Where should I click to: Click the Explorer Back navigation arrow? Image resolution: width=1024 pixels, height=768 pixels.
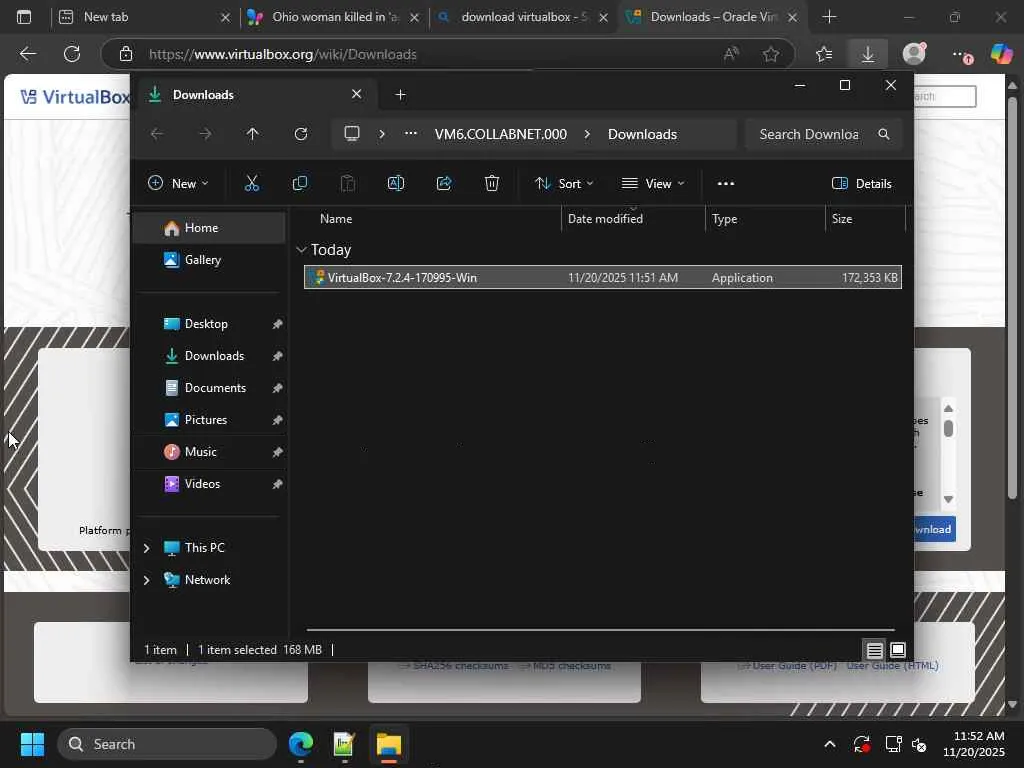coord(157,134)
